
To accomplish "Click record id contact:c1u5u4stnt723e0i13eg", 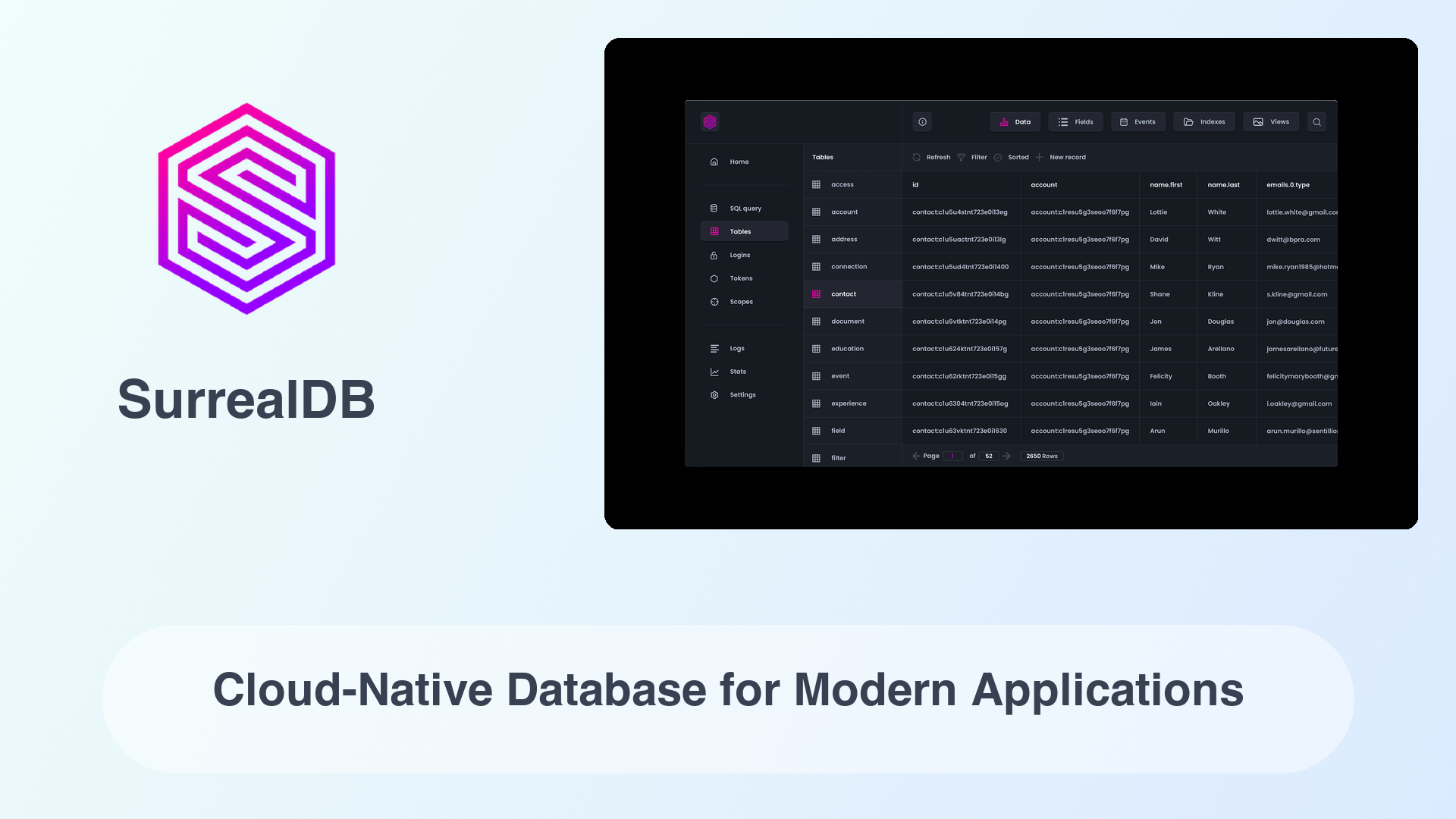I will (x=959, y=212).
